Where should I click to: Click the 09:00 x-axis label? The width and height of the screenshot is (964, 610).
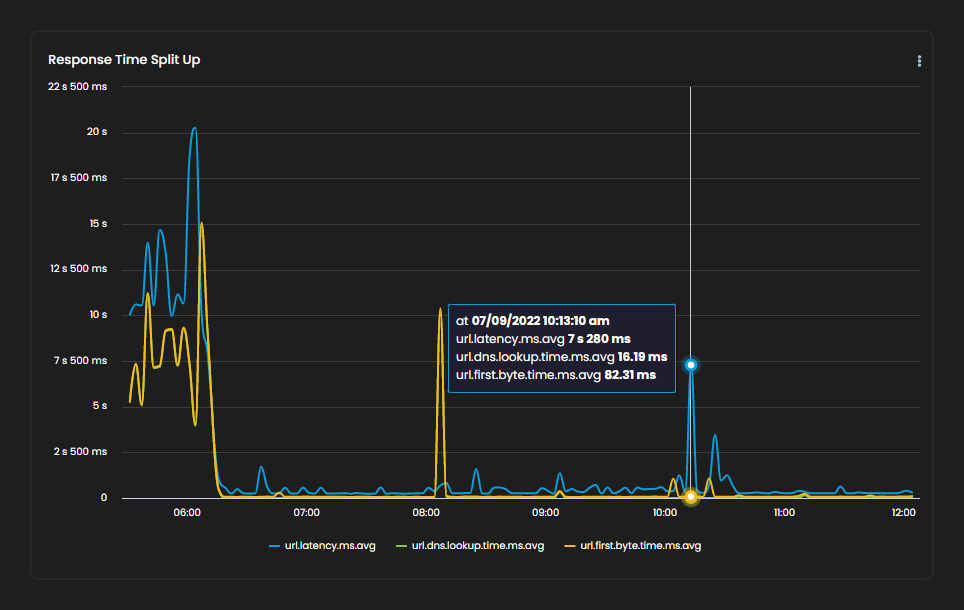coord(545,512)
